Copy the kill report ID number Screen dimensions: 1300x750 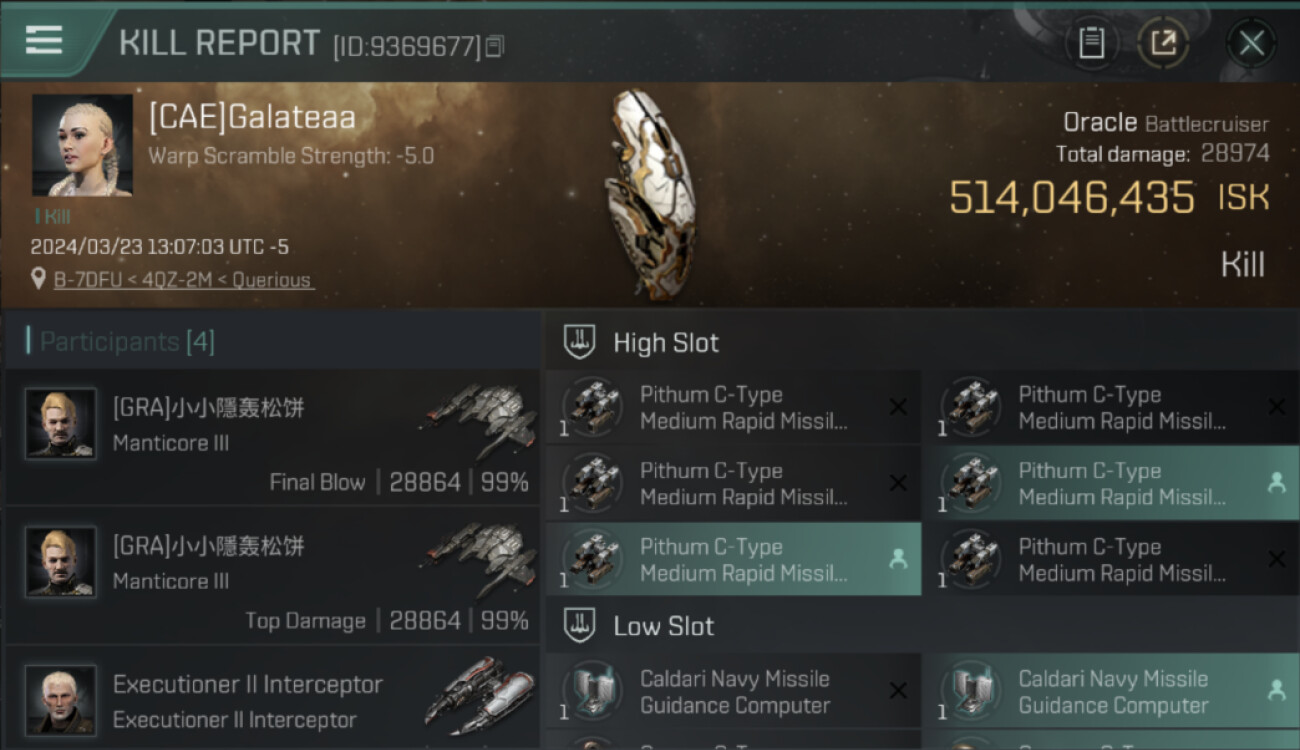click(495, 46)
